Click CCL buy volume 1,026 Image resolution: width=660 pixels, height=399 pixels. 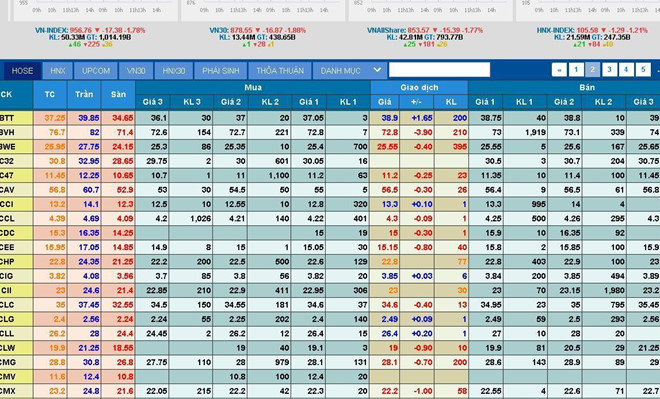[200, 218]
